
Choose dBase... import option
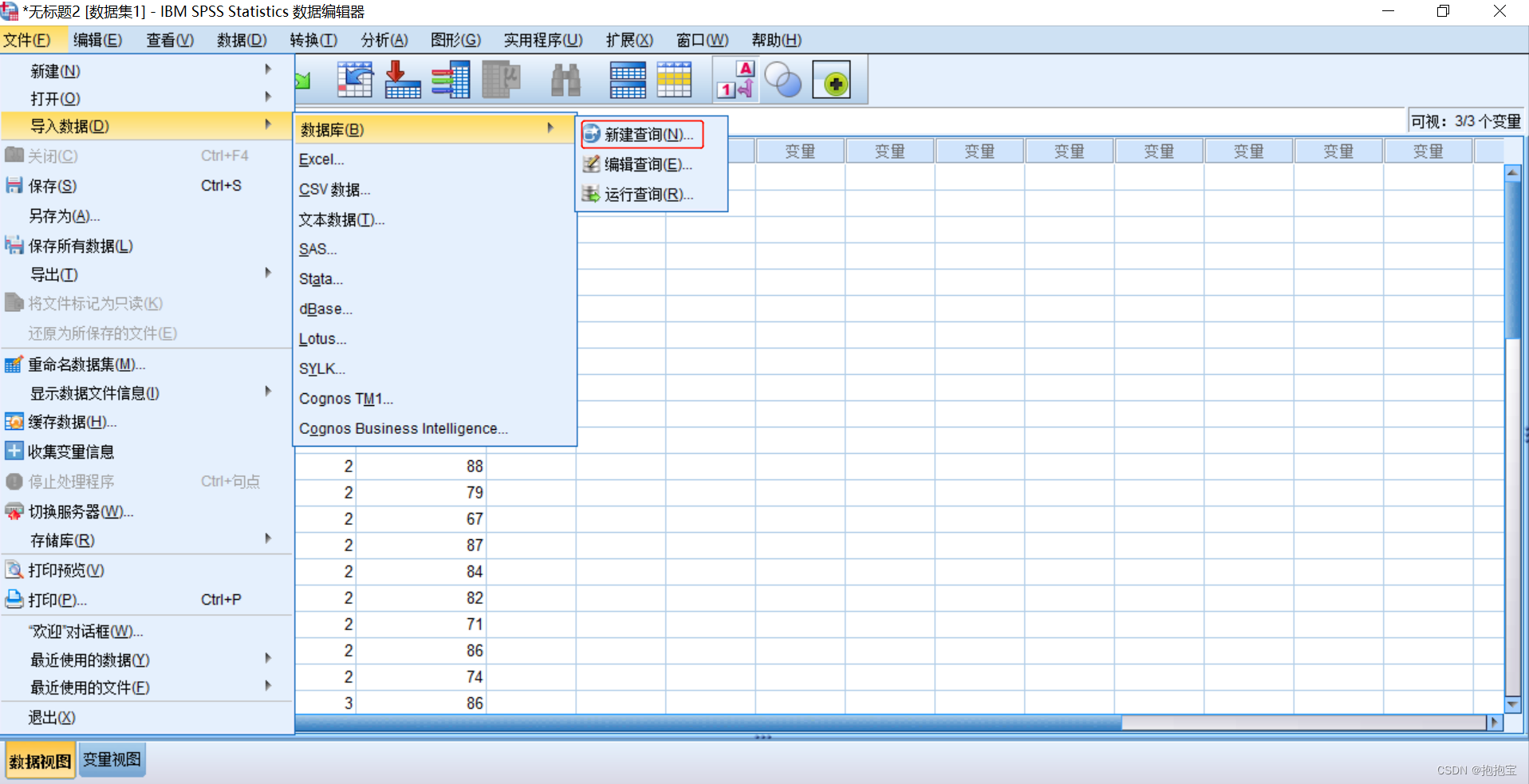(x=435, y=309)
